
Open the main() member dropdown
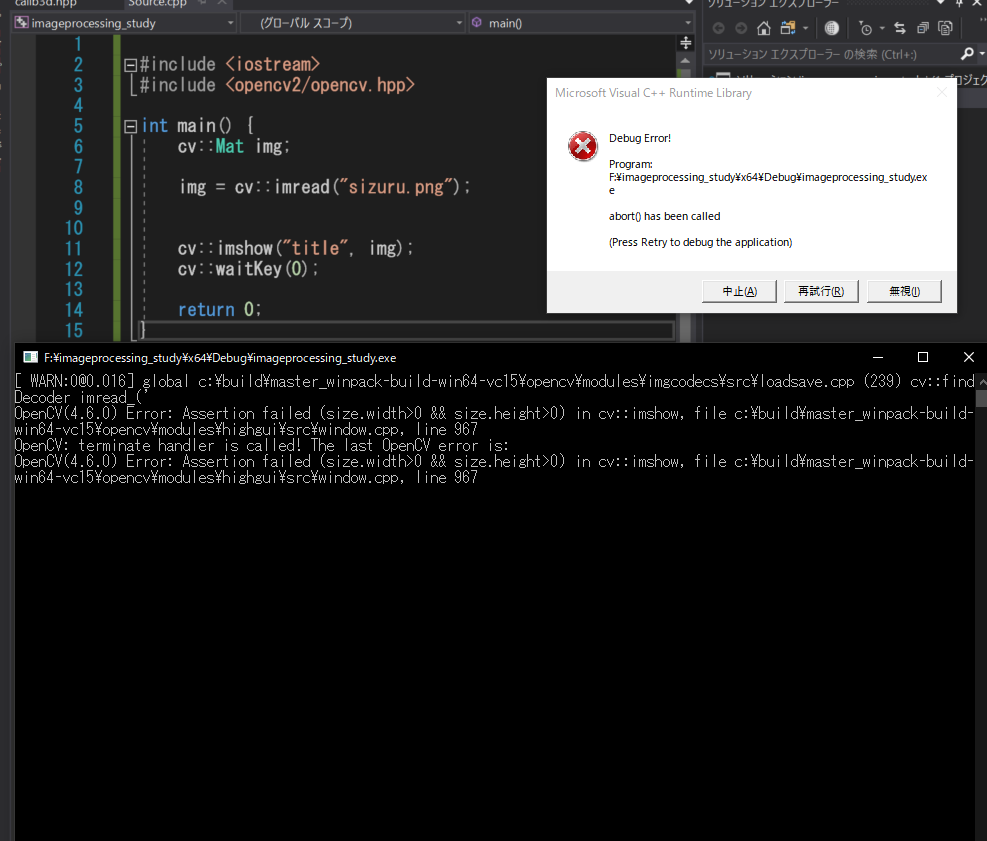click(x=581, y=23)
